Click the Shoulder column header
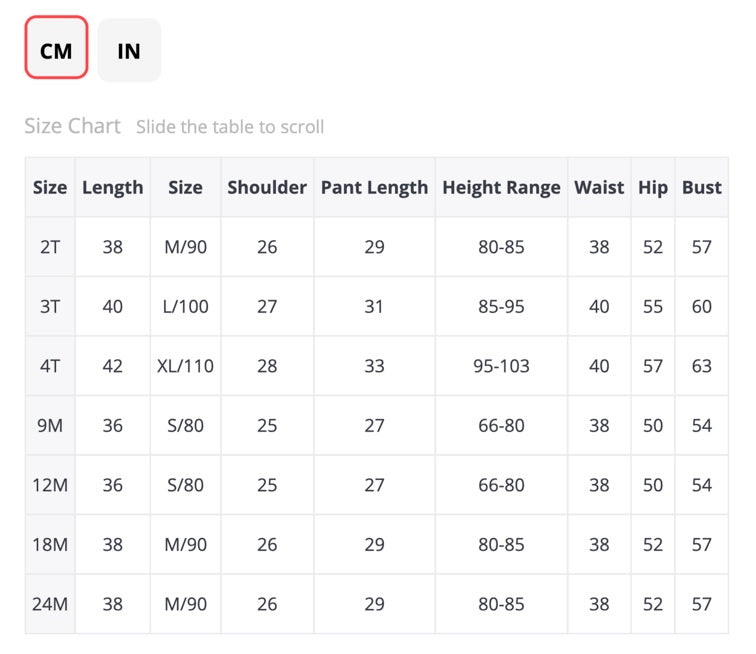756x654 pixels. click(x=267, y=187)
